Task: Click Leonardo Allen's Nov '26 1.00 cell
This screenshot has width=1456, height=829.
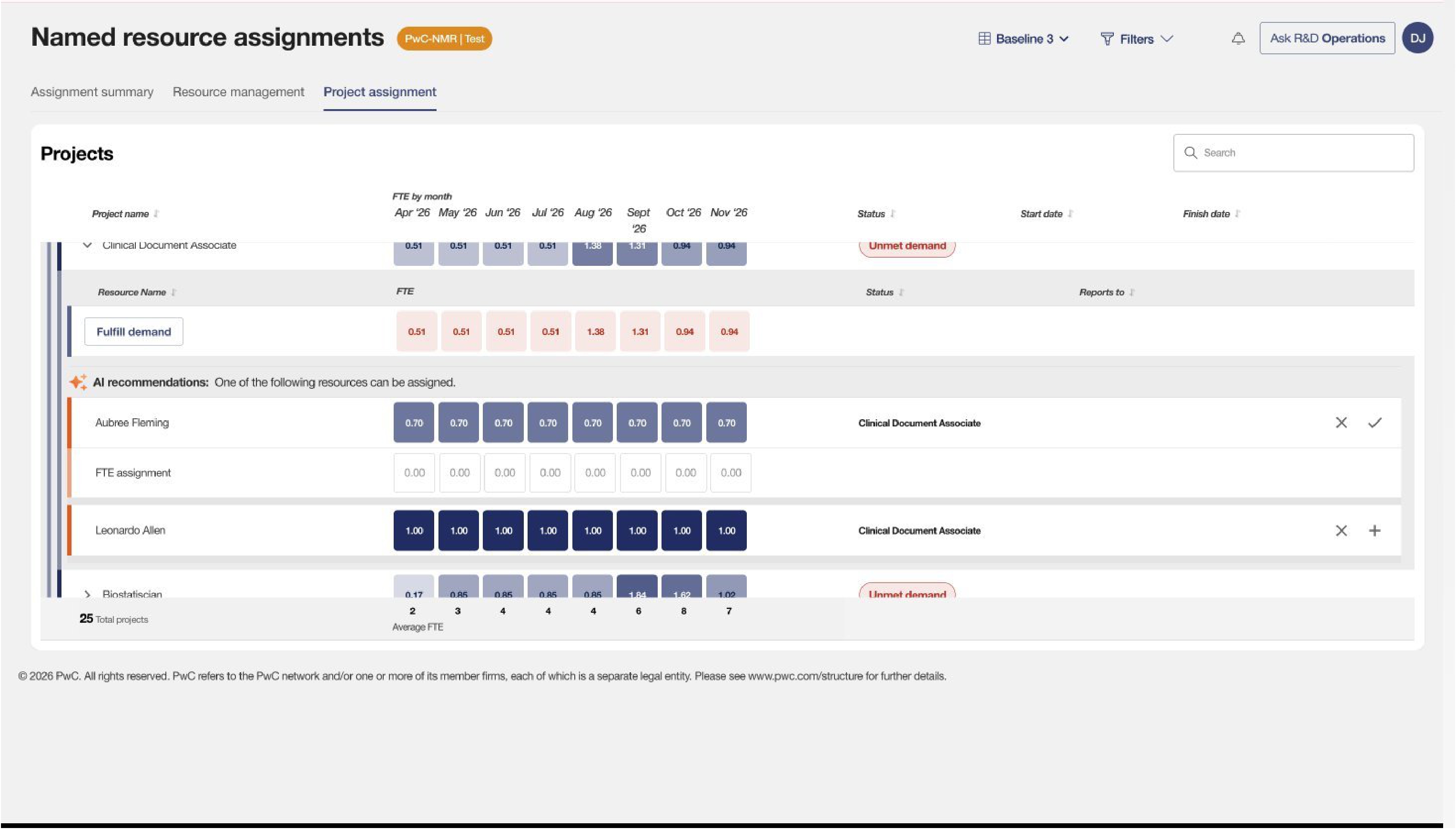Action: tap(727, 531)
